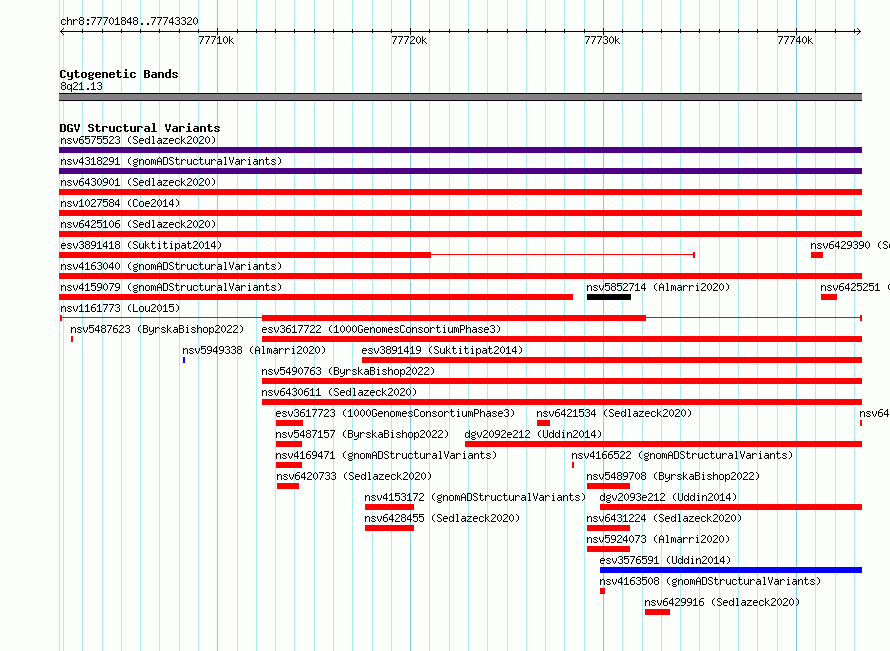
Task: Click the purple nsv6575523 variant bar
Action: 460,150
